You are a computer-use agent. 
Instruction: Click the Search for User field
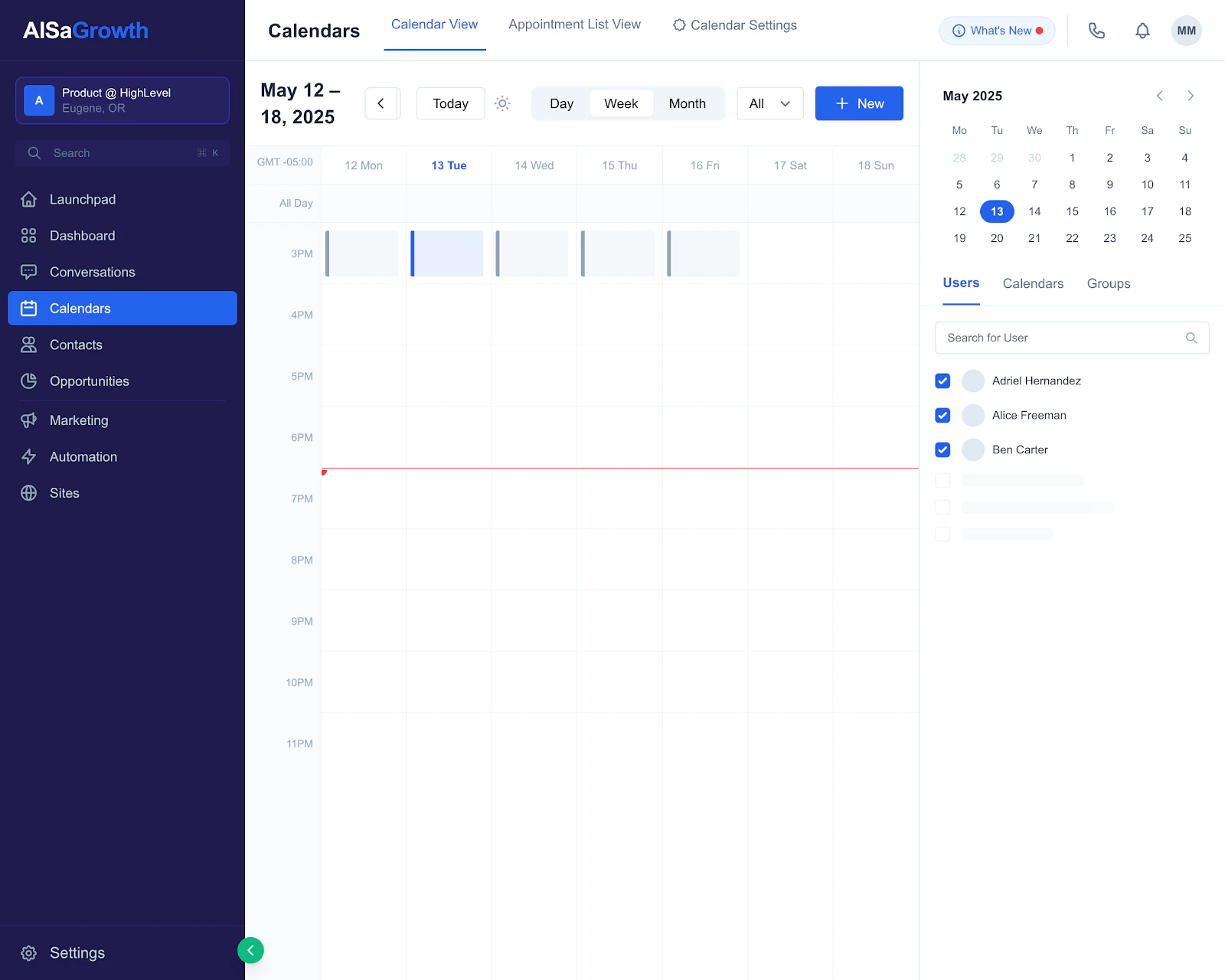coord(1072,338)
